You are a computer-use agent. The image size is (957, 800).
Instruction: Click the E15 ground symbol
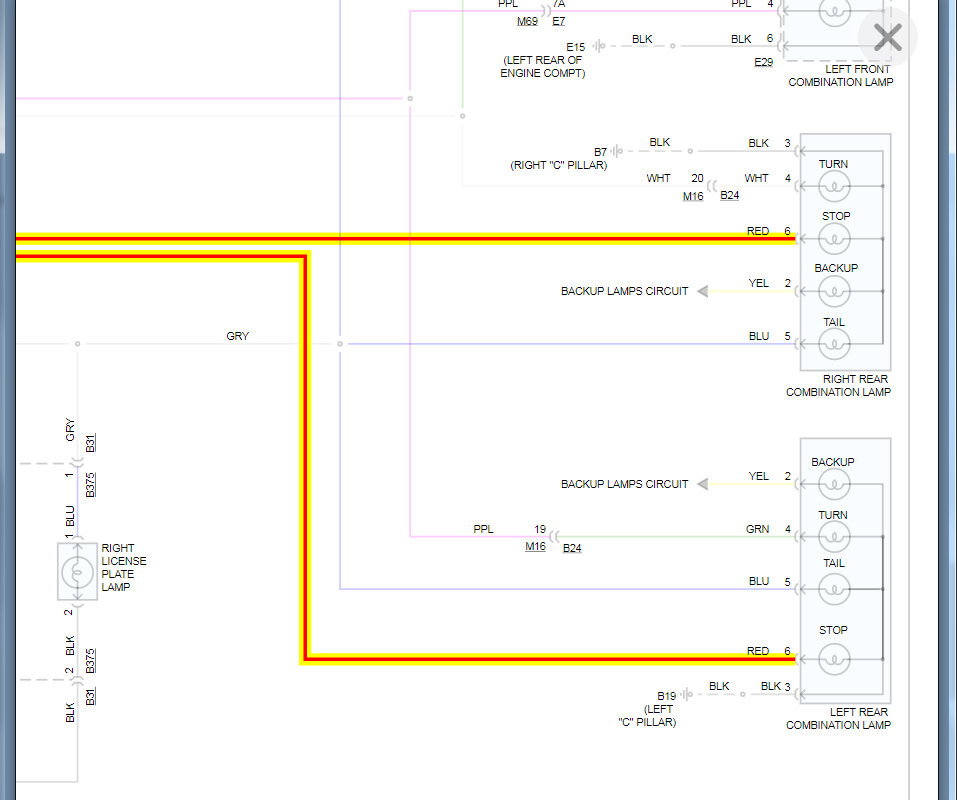click(599, 46)
